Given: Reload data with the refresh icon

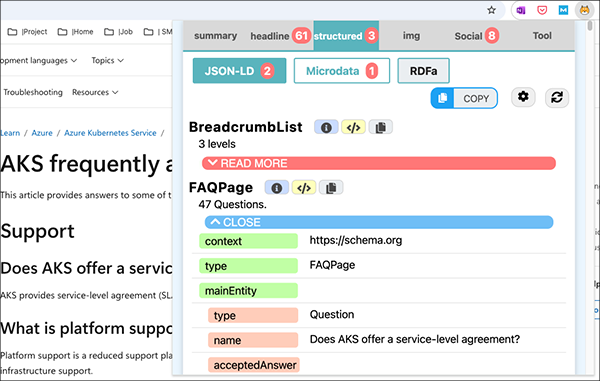Looking at the screenshot, I should point(557,98).
